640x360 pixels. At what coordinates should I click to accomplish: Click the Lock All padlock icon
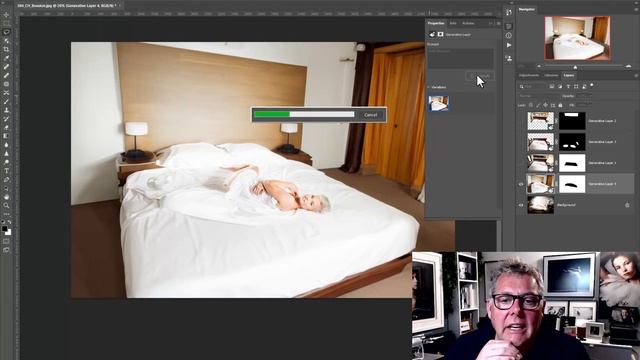point(560,105)
